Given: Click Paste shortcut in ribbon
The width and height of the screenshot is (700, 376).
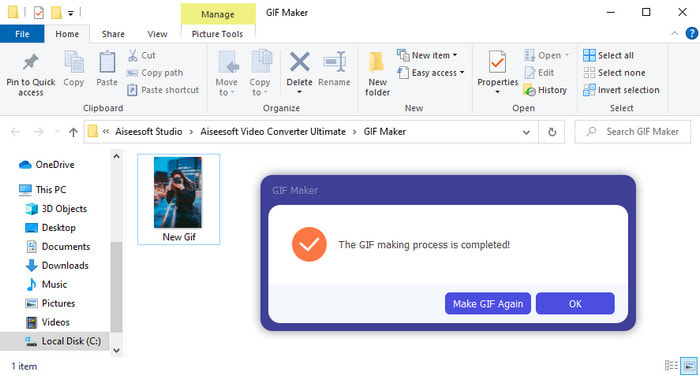Looking at the screenshot, I should pos(163,90).
